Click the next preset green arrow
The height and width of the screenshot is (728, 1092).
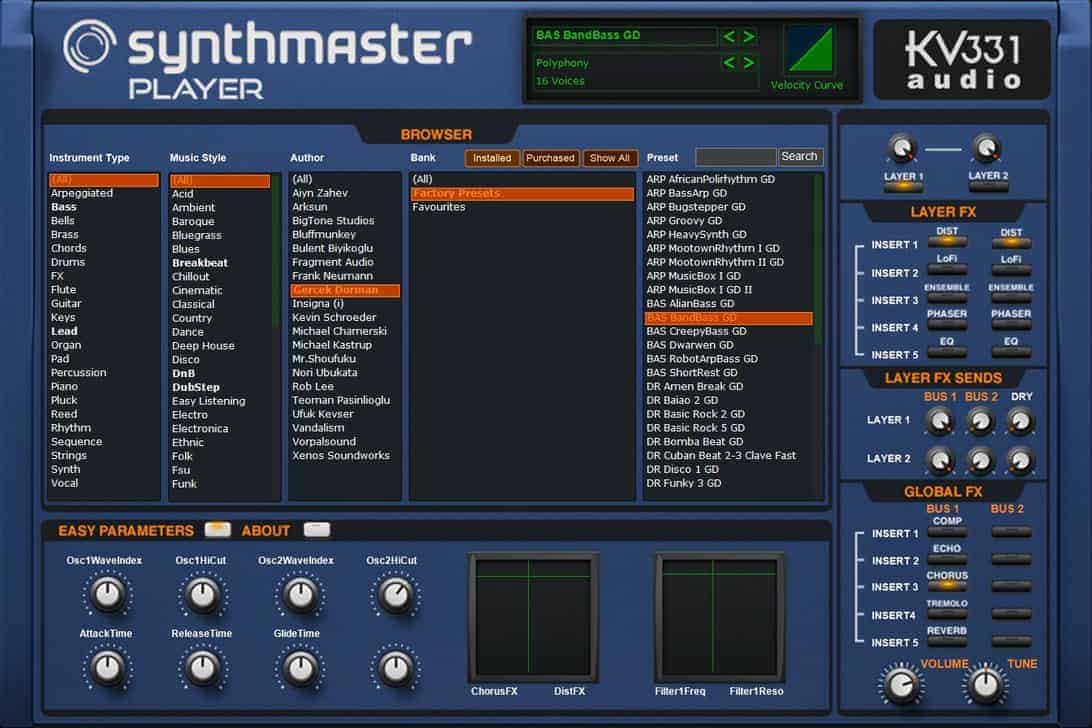pyautogui.click(x=749, y=37)
